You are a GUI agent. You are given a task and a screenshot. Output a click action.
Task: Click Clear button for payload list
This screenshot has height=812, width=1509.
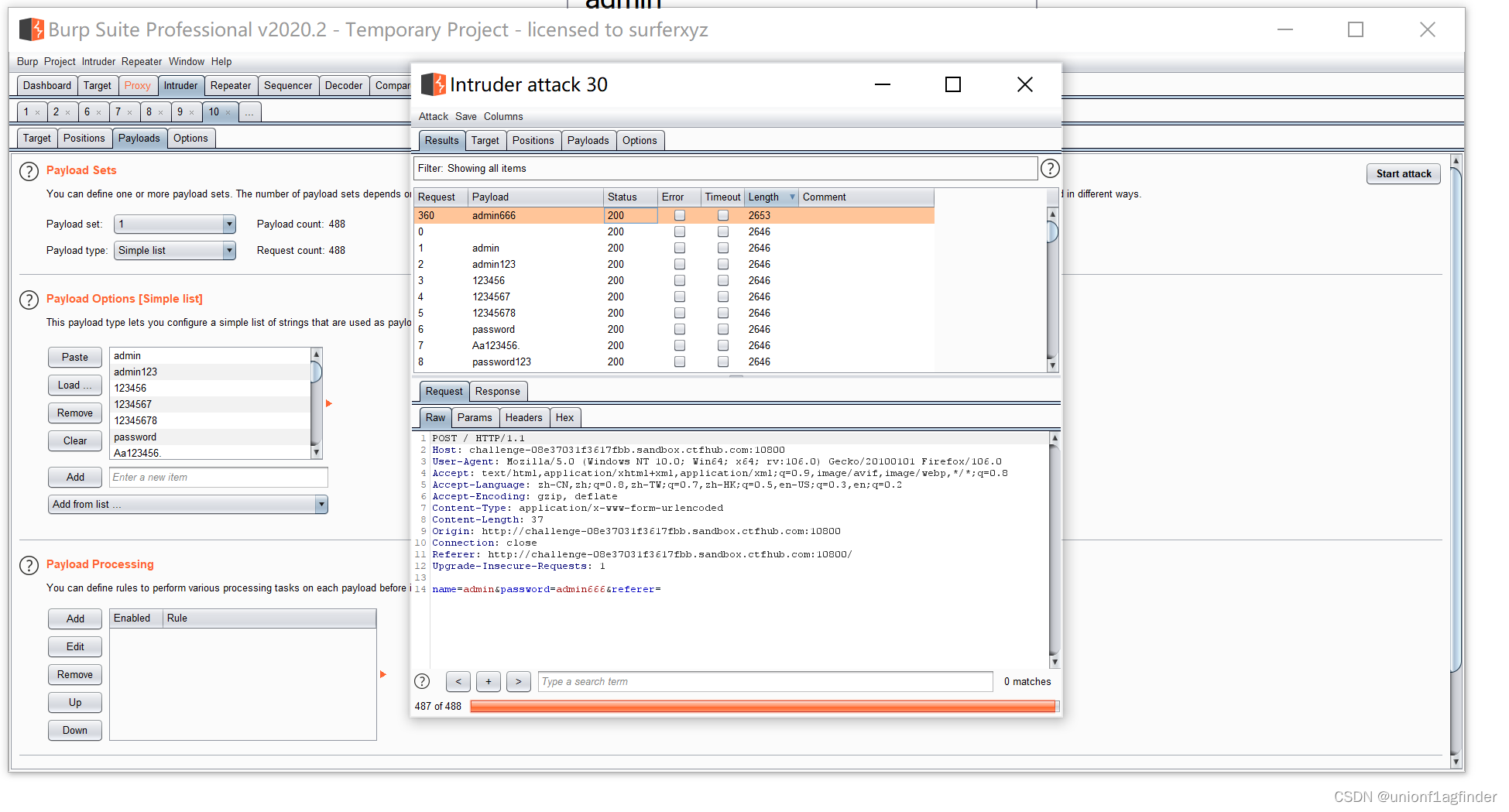[75, 441]
